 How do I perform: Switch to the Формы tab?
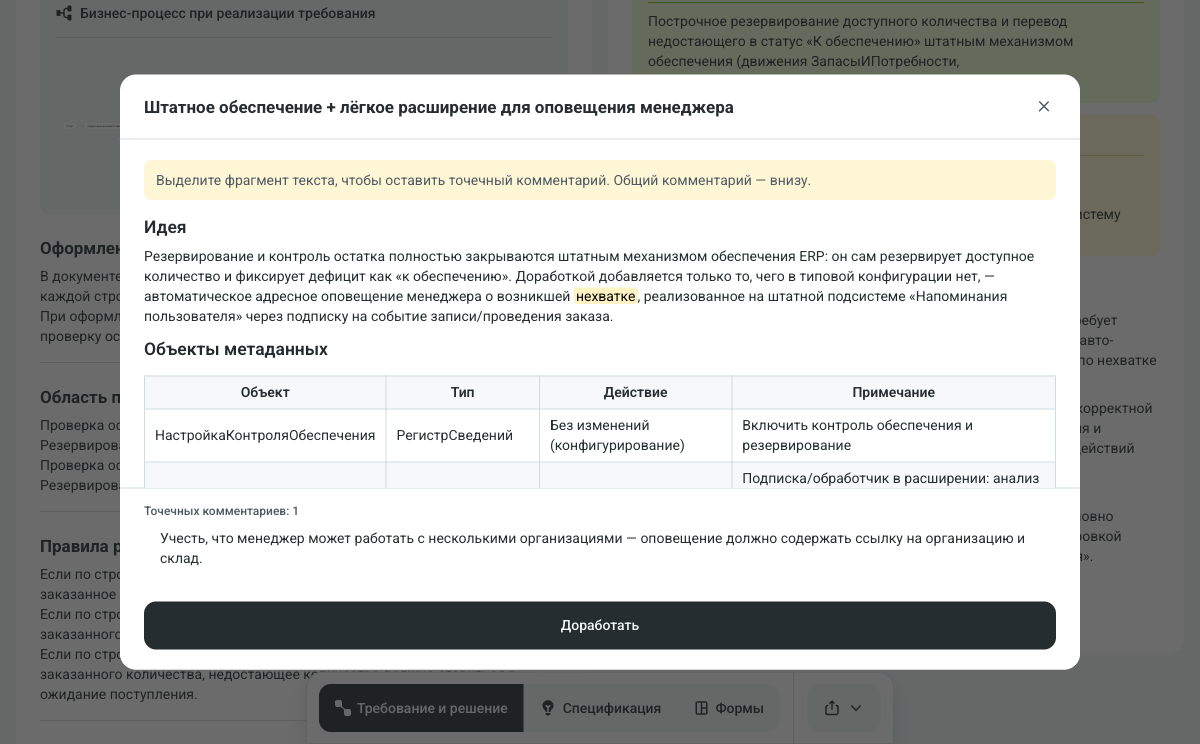click(x=729, y=708)
